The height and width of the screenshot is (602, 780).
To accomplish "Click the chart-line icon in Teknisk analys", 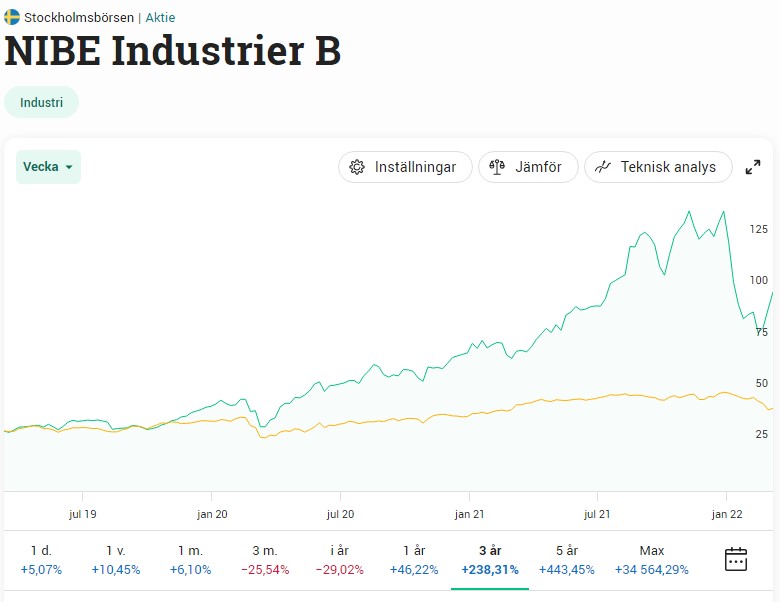I will pyautogui.click(x=603, y=167).
